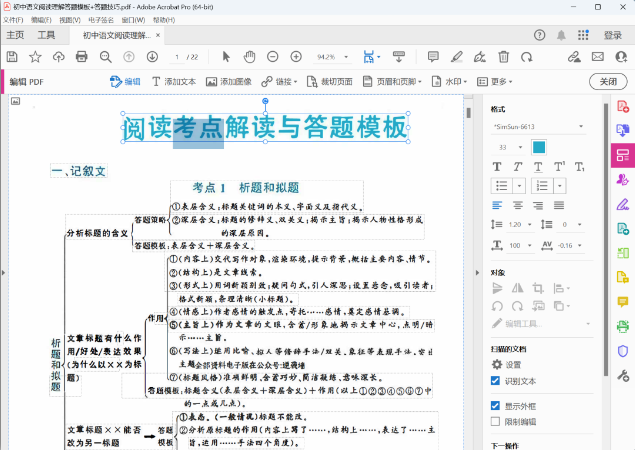Image resolution: width=635 pixels, height=450 pixels.
Task: Open 设置 for scanned documents
Action: (x=506, y=365)
